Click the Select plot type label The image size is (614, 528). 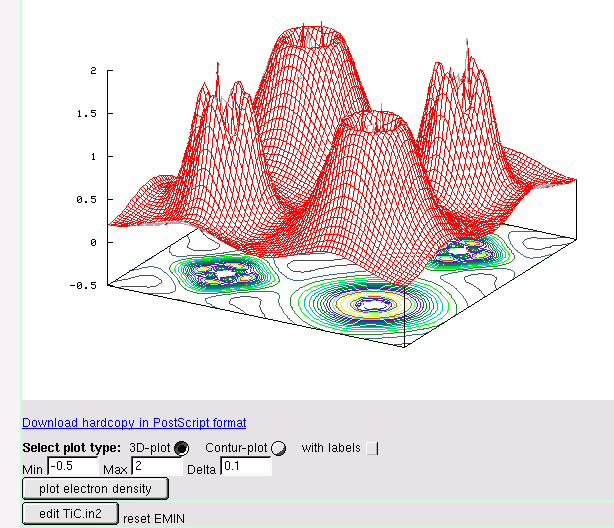point(72,448)
